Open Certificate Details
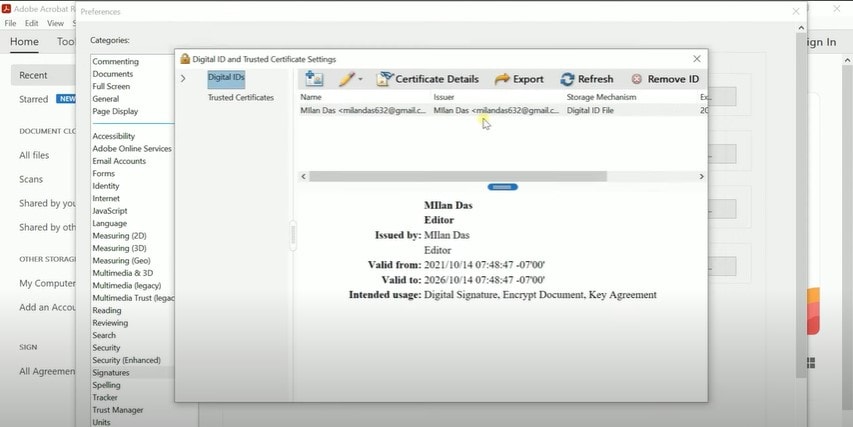 click(428, 79)
